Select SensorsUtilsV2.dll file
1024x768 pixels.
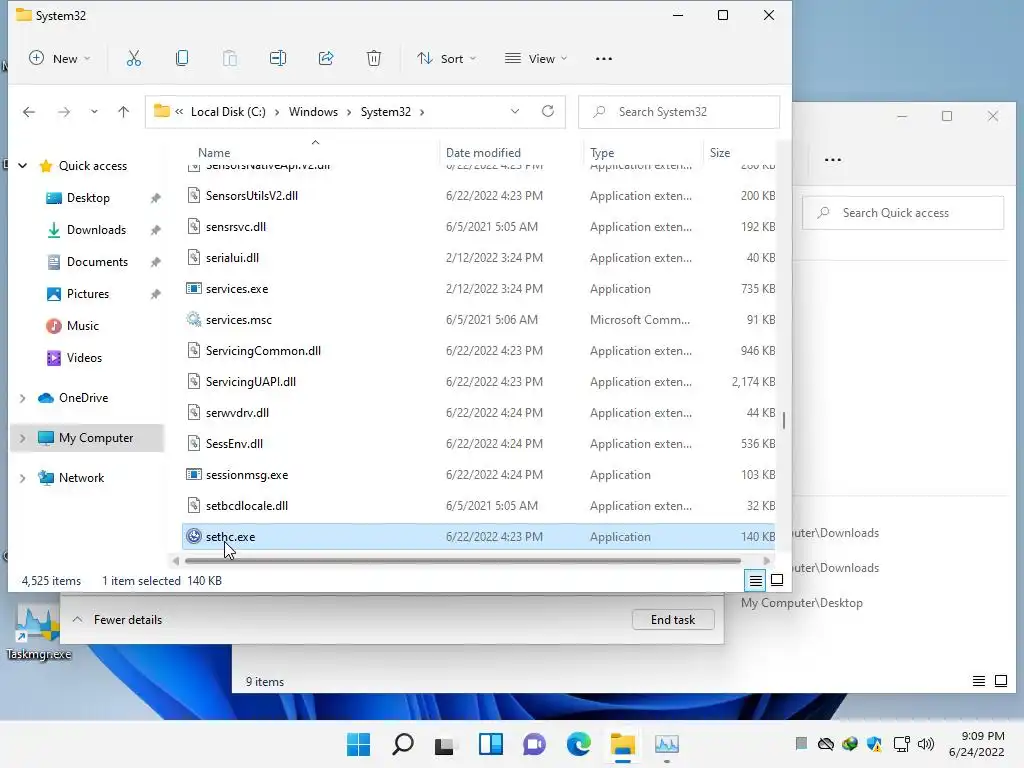[479, 196]
